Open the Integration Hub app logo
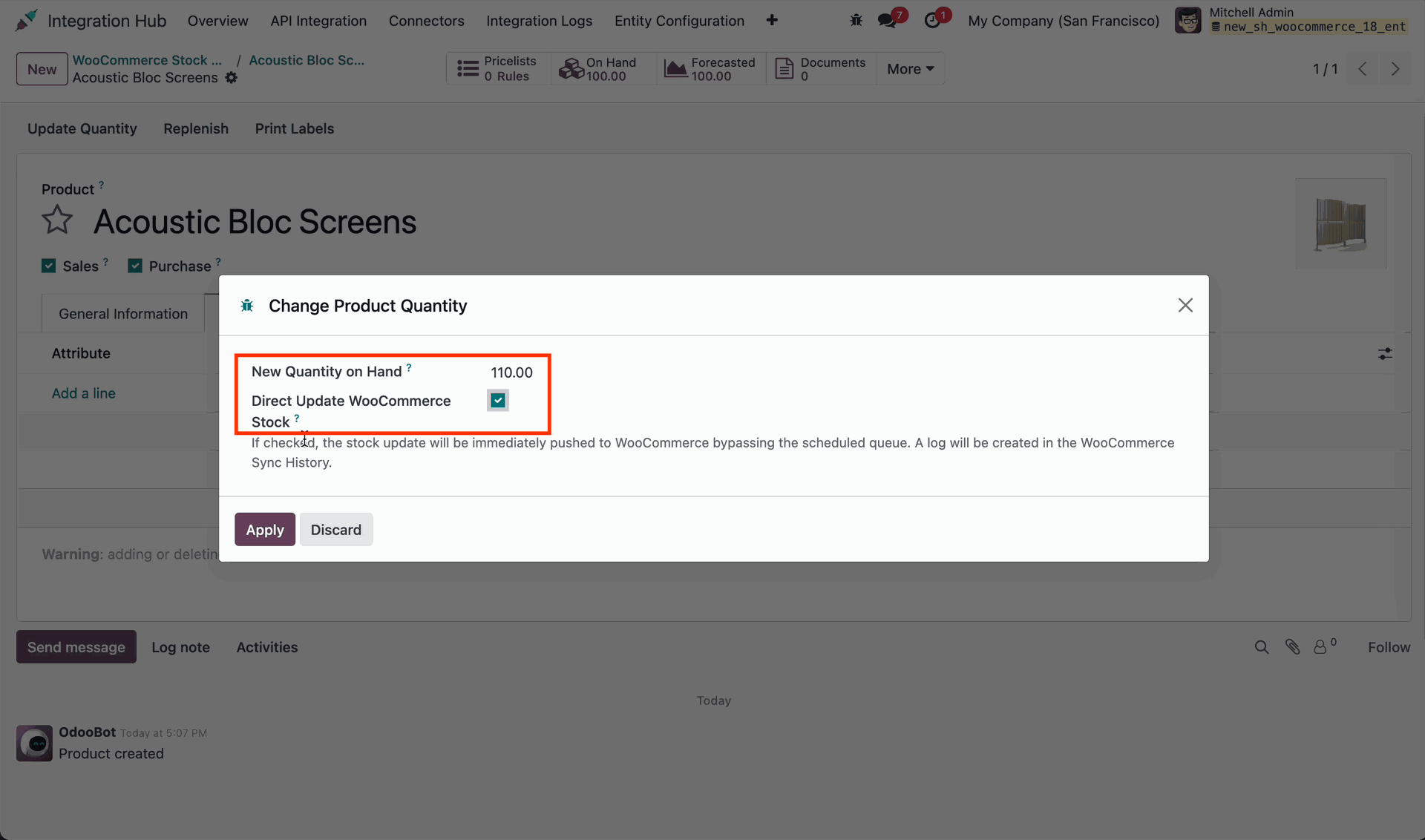1425x840 pixels. click(x=26, y=21)
